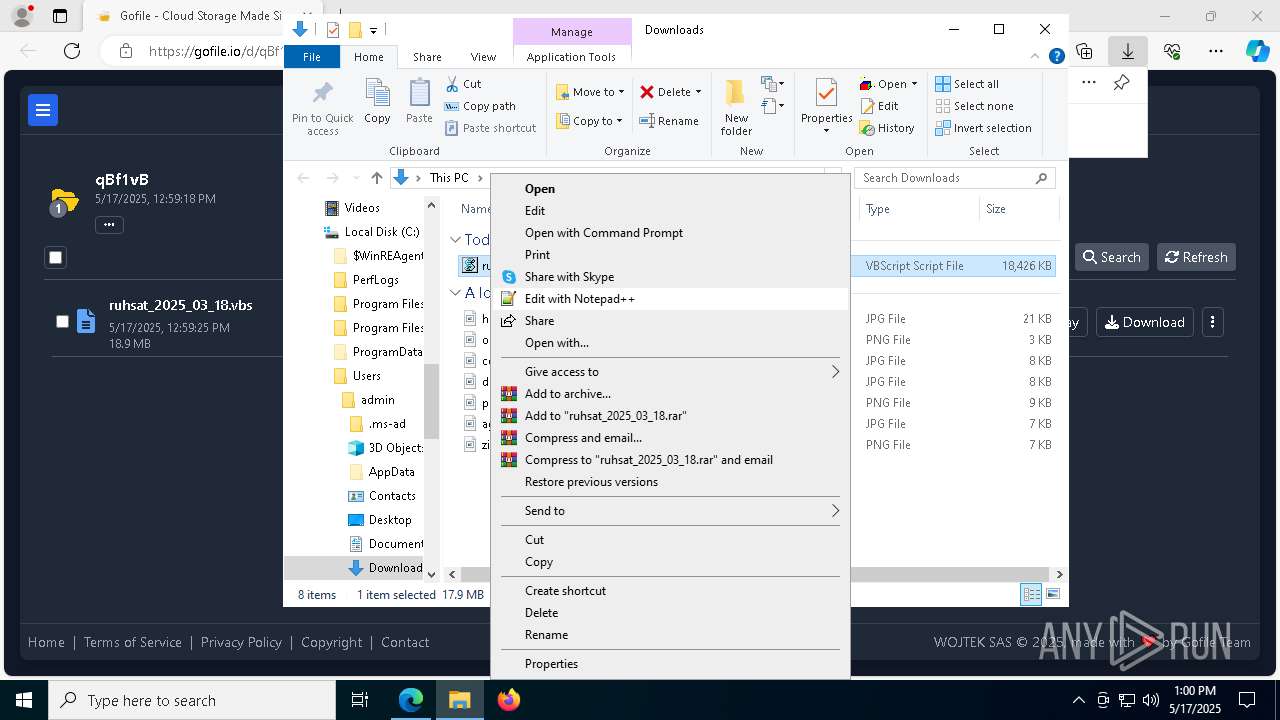The height and width of the screenshot is (720, 1280).
Task: Tick the select-all checkbox in Gofile
Action: pos(56,258)
